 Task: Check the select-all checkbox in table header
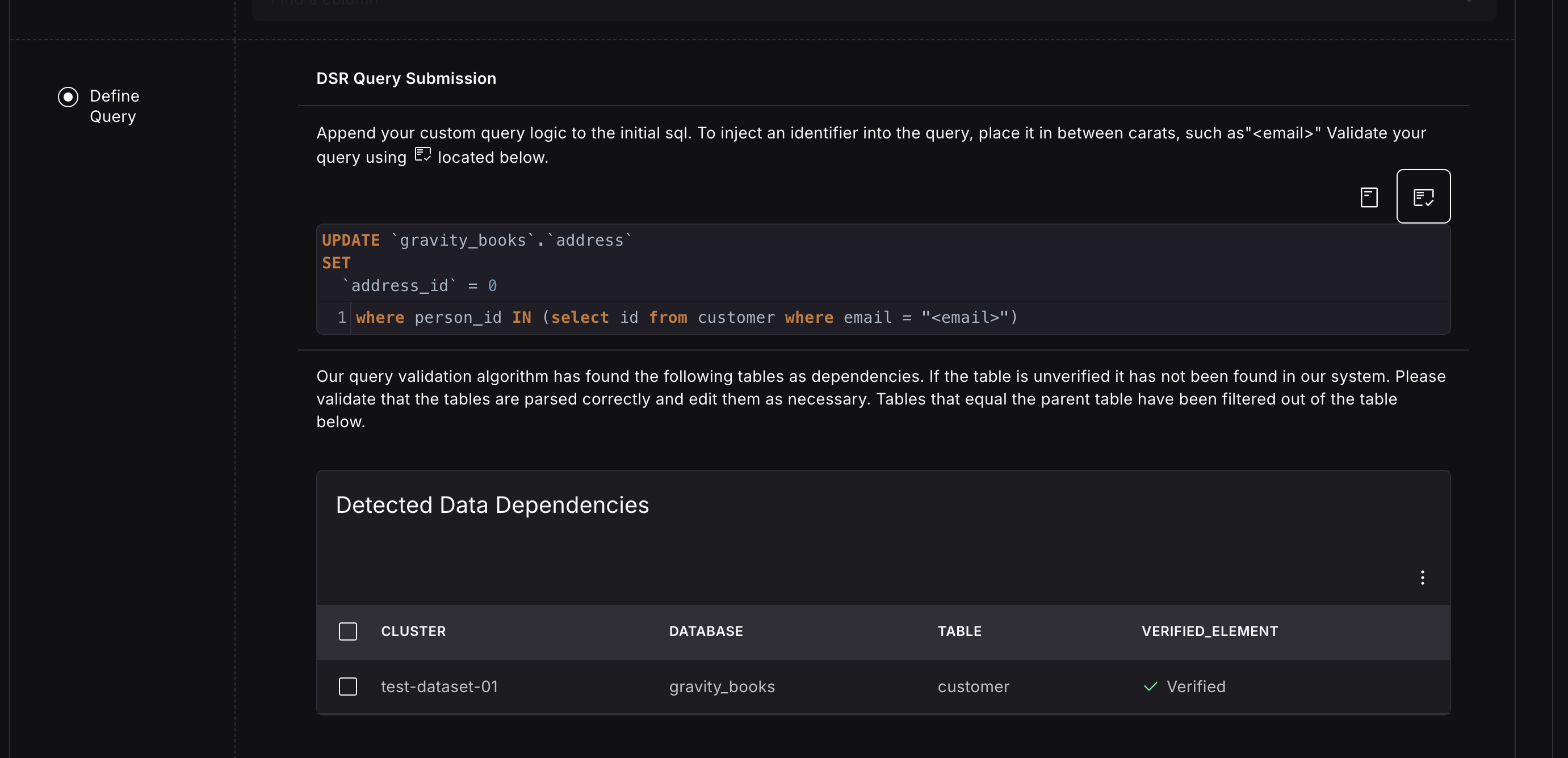point(347,631)
